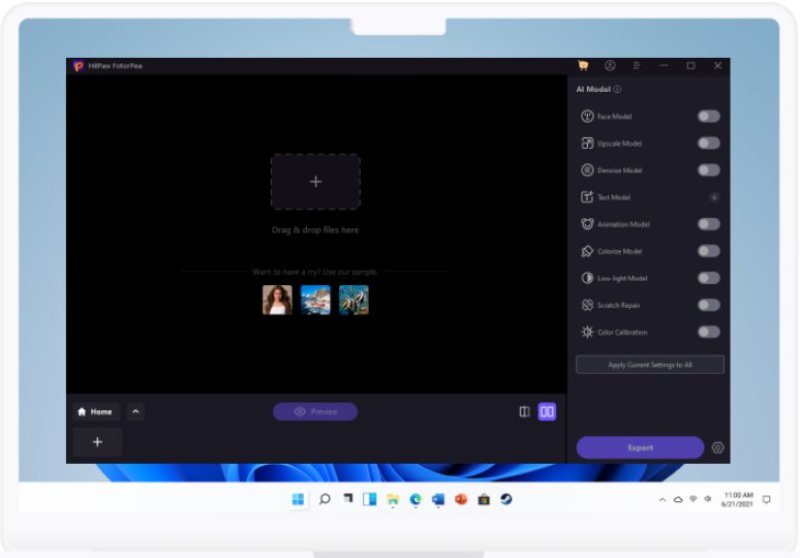Turn on the Animation Model switch
The image size is (800, 558).
click(709, 224)
